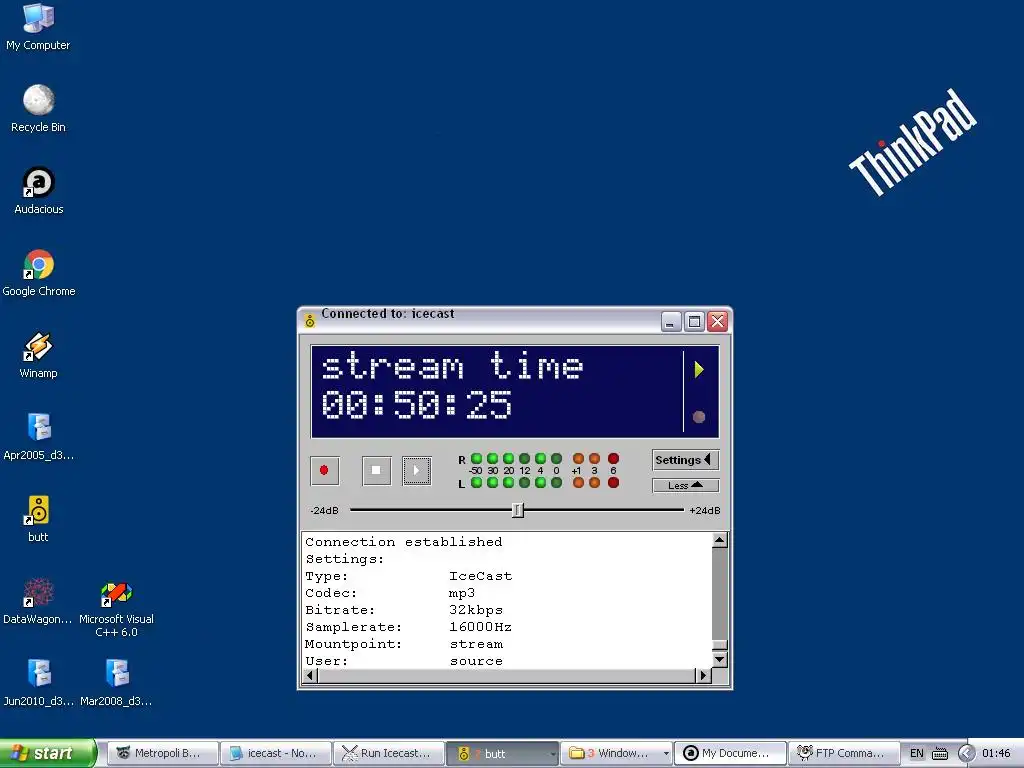Select the Winamp desktop shortcut

click(38, 355)
